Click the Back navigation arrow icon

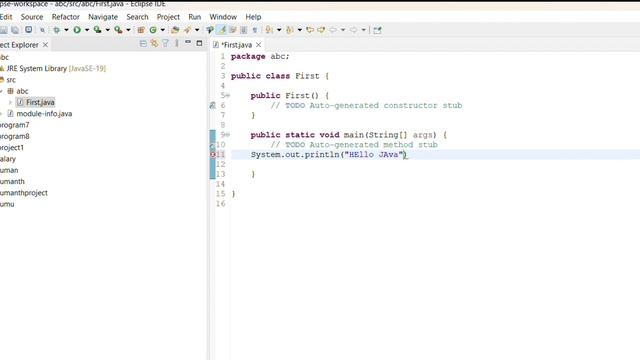click(333, 30)
